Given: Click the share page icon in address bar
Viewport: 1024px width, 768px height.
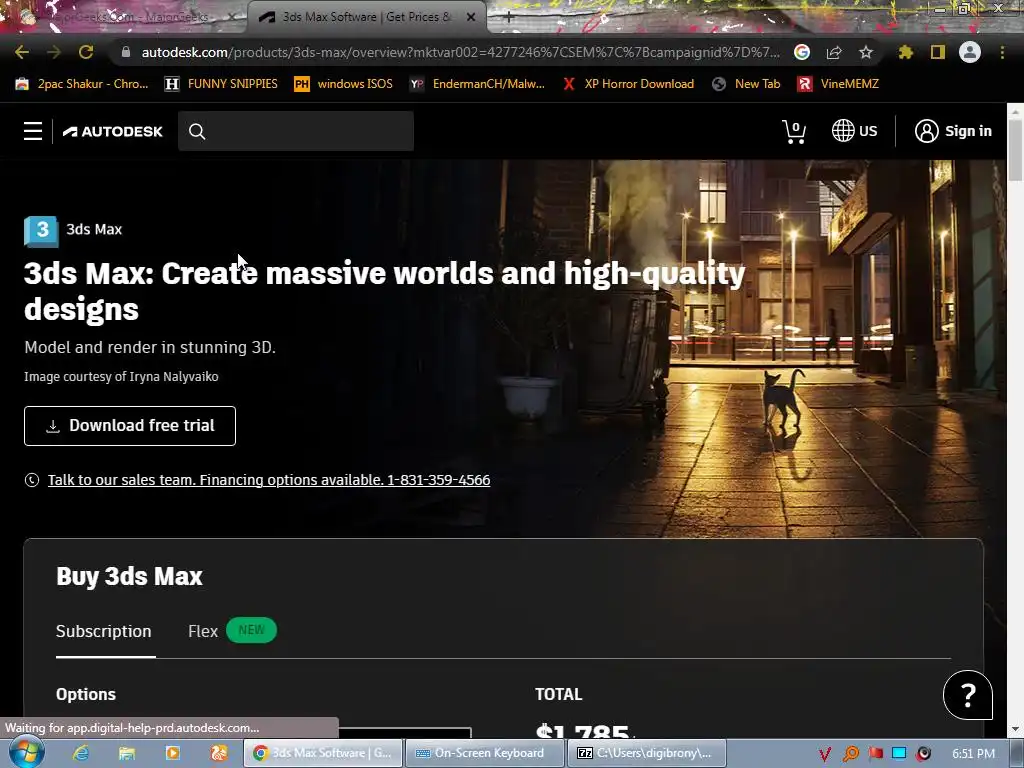Looking at the screenshot, I should tap(834, 52).
